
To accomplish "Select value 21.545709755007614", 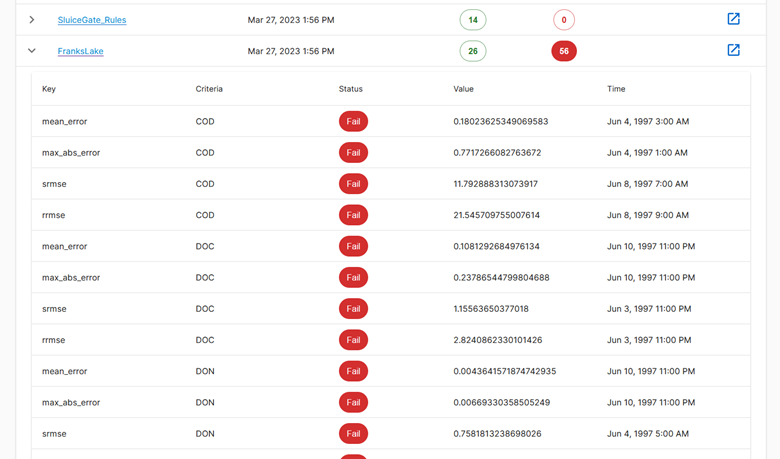I will (496, 215).
